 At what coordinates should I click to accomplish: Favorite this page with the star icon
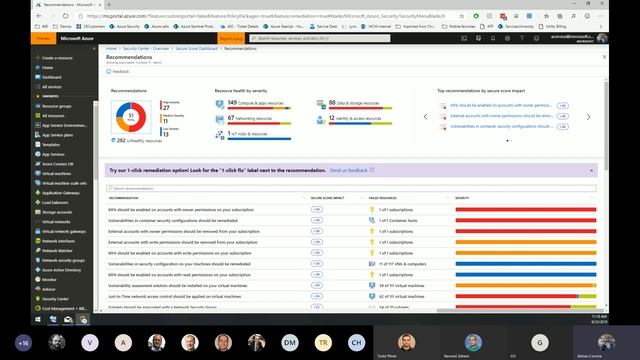coord(462,16)
